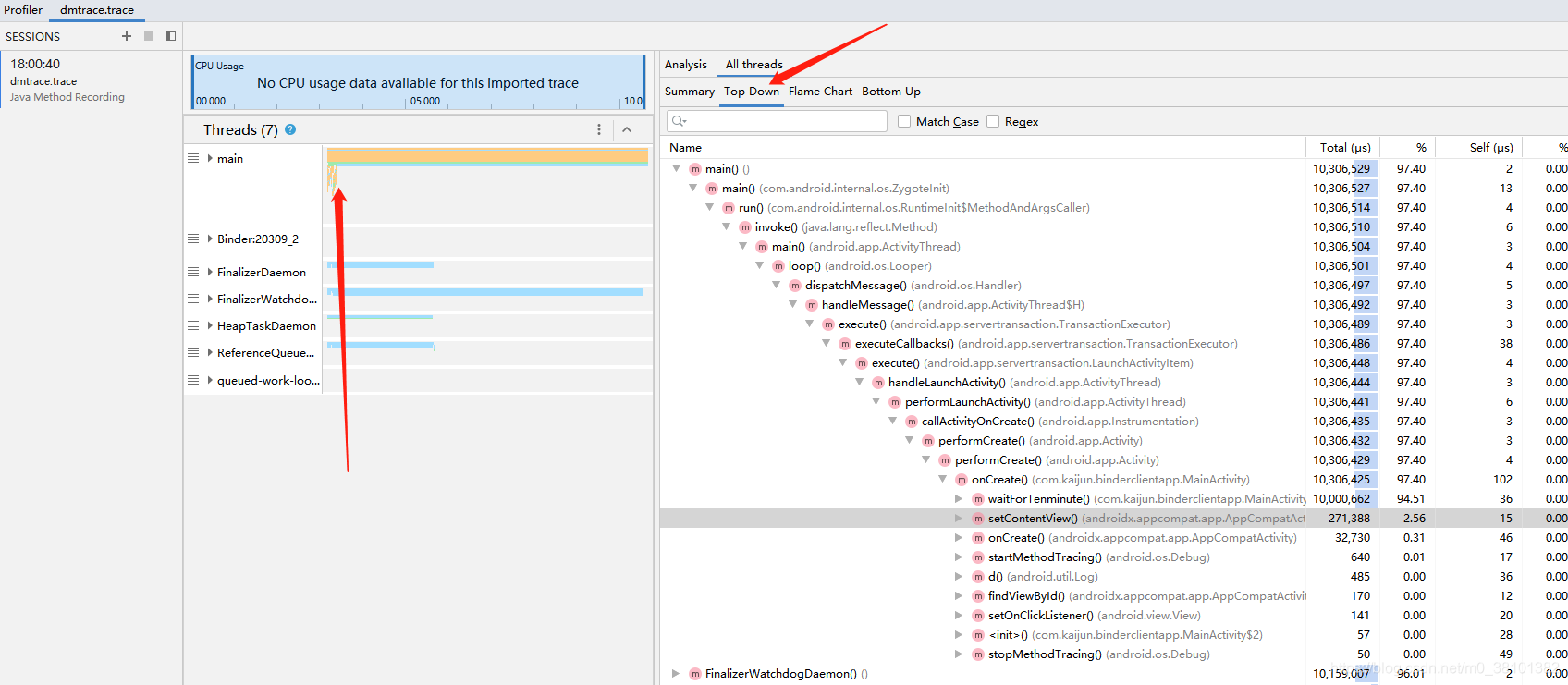Switch to the Flame Chart tab
Image resolution: width=1568 pixels, height=685 pixels.
(x=820, y=91)
